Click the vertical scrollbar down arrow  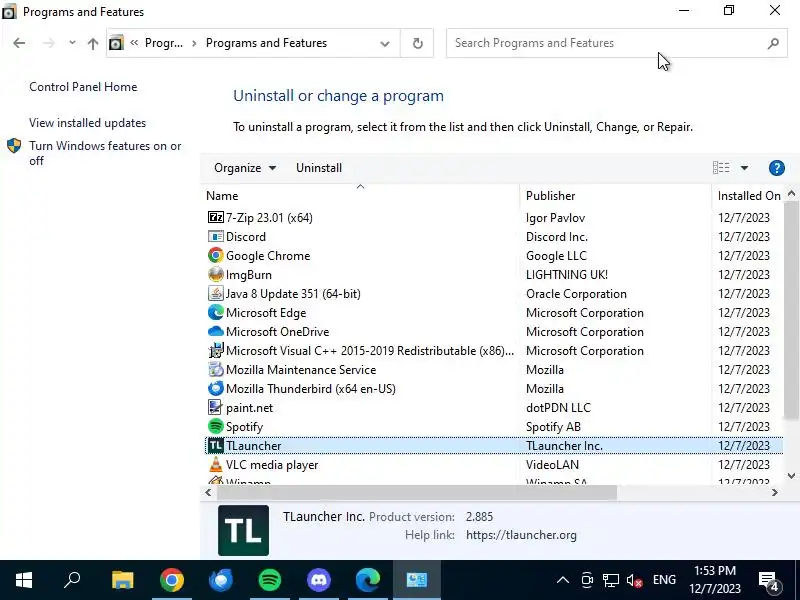(791, 476)
